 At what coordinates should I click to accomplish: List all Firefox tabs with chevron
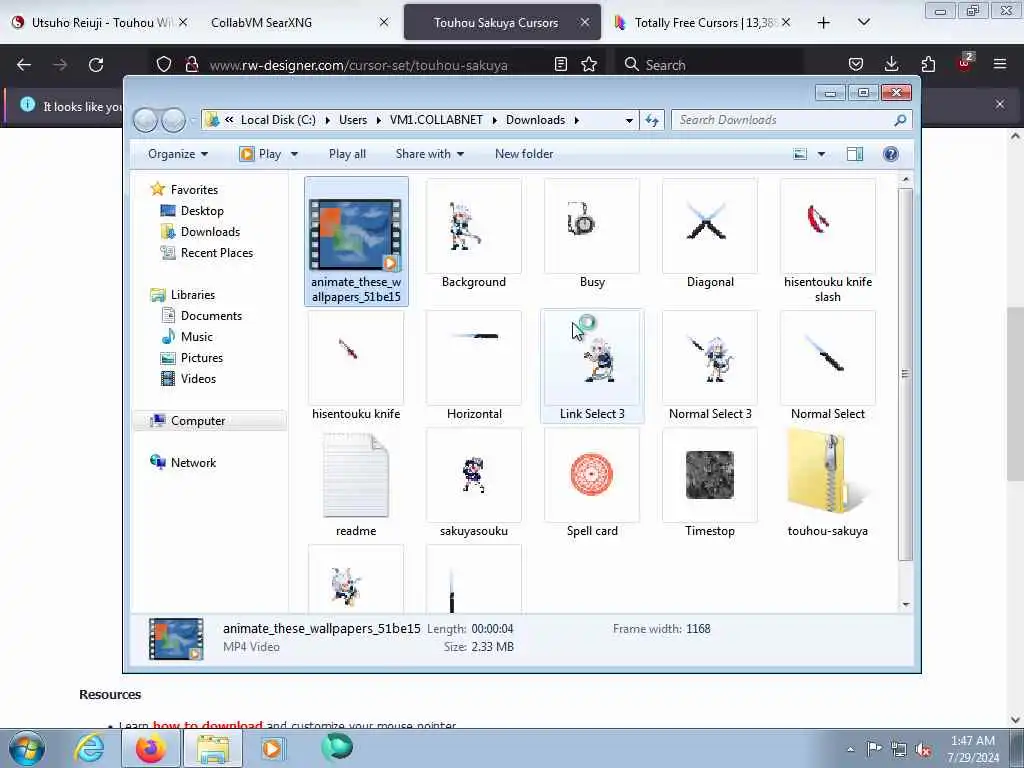coord(864,22)
